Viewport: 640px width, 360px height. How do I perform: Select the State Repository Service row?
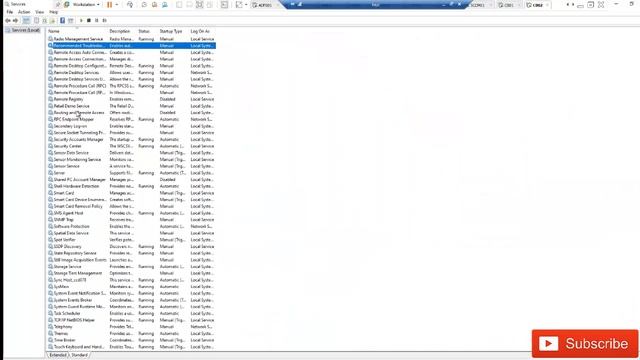coord(131,253)
